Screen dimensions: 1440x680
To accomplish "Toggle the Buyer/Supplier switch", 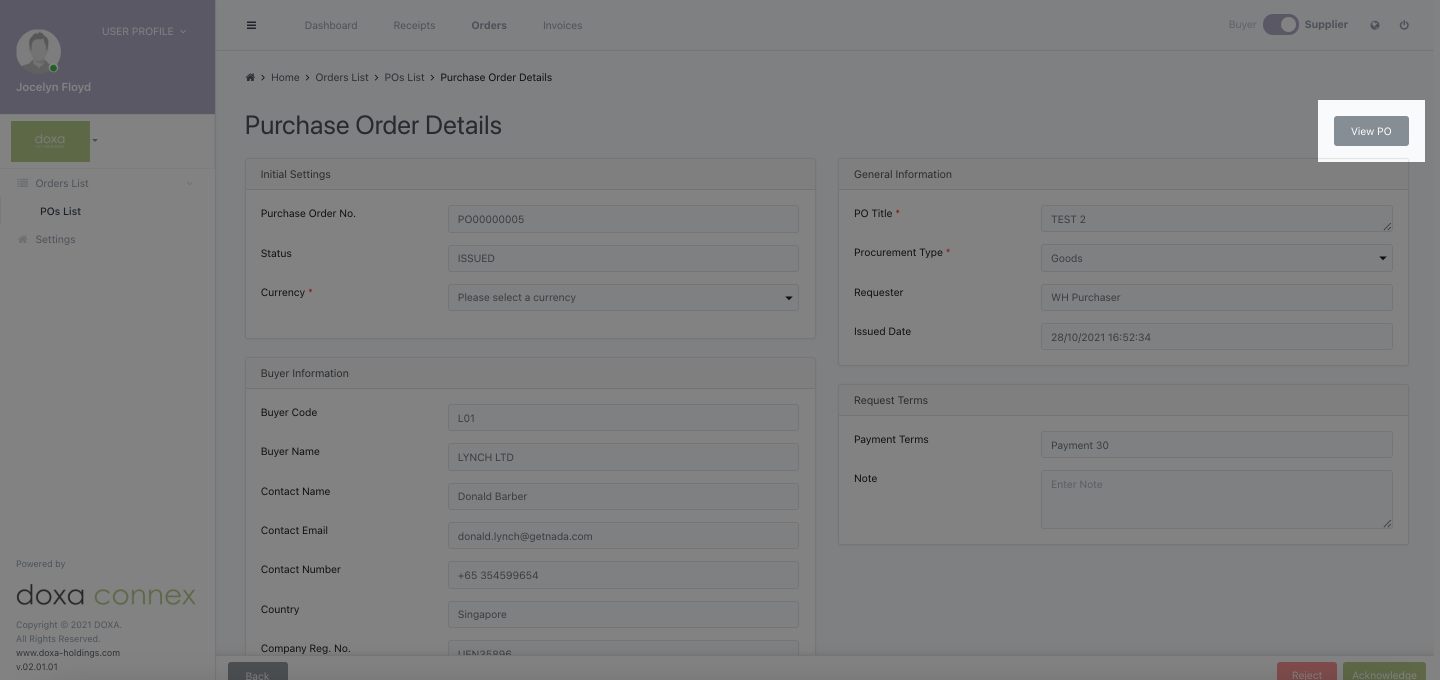I will tap(1280, 25).
